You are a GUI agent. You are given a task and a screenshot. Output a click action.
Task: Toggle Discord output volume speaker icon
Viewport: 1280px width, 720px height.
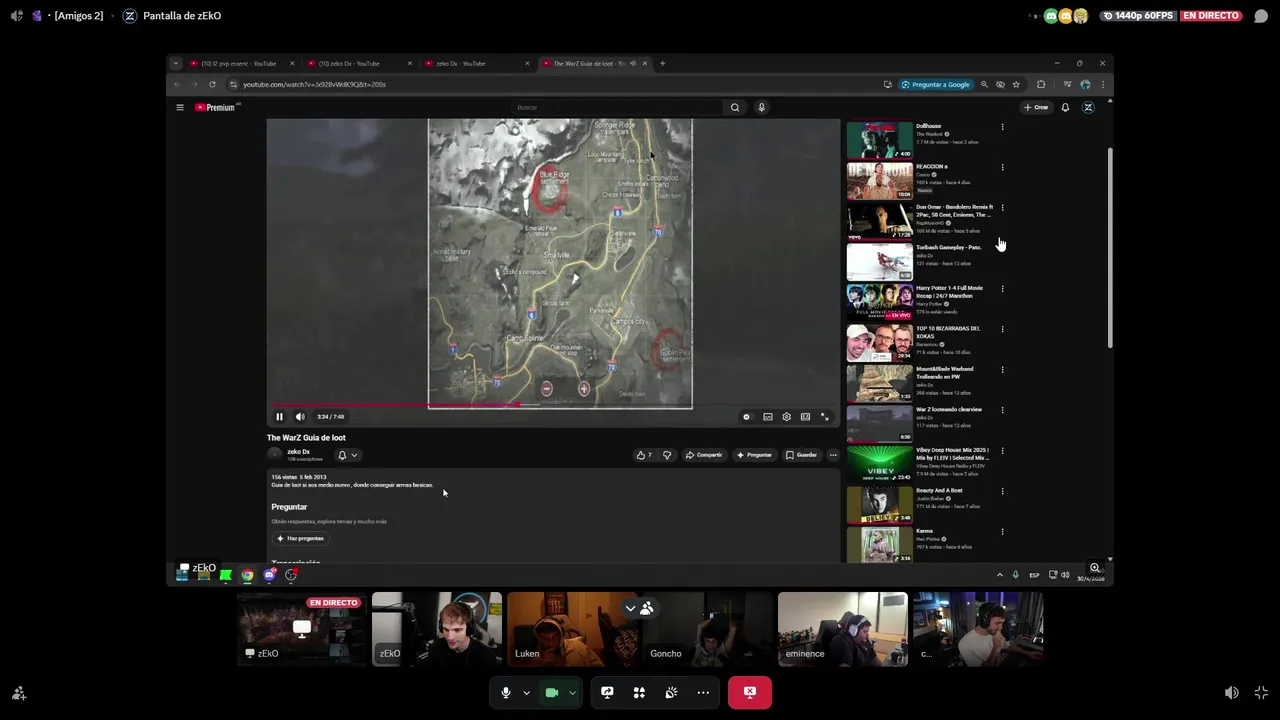(x=1232, y=692)
